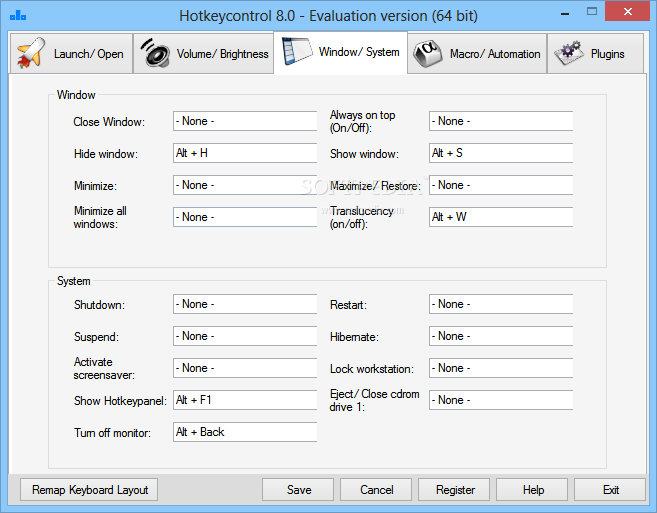Click the Restart hotkey field

coord(501,304)
